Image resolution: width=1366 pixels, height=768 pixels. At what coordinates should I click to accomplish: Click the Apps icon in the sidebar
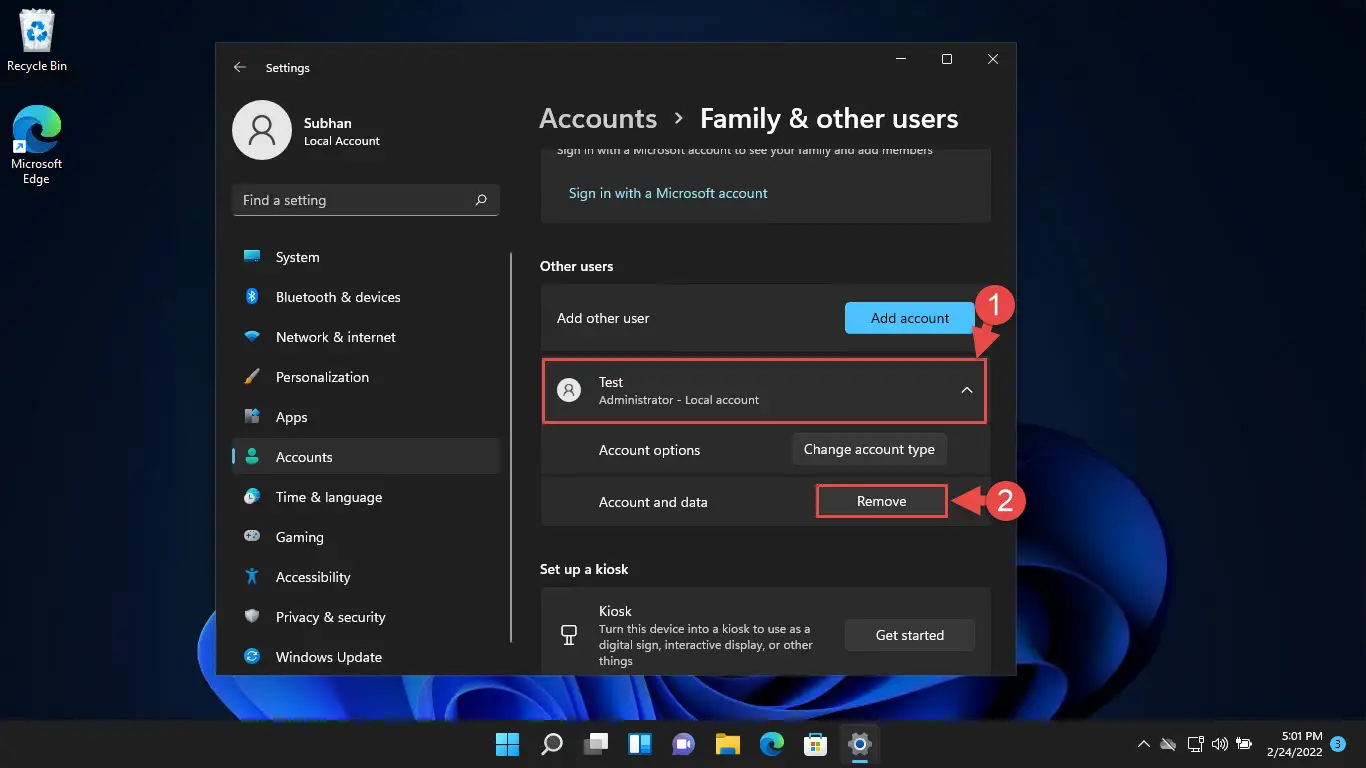coord(252,417)
